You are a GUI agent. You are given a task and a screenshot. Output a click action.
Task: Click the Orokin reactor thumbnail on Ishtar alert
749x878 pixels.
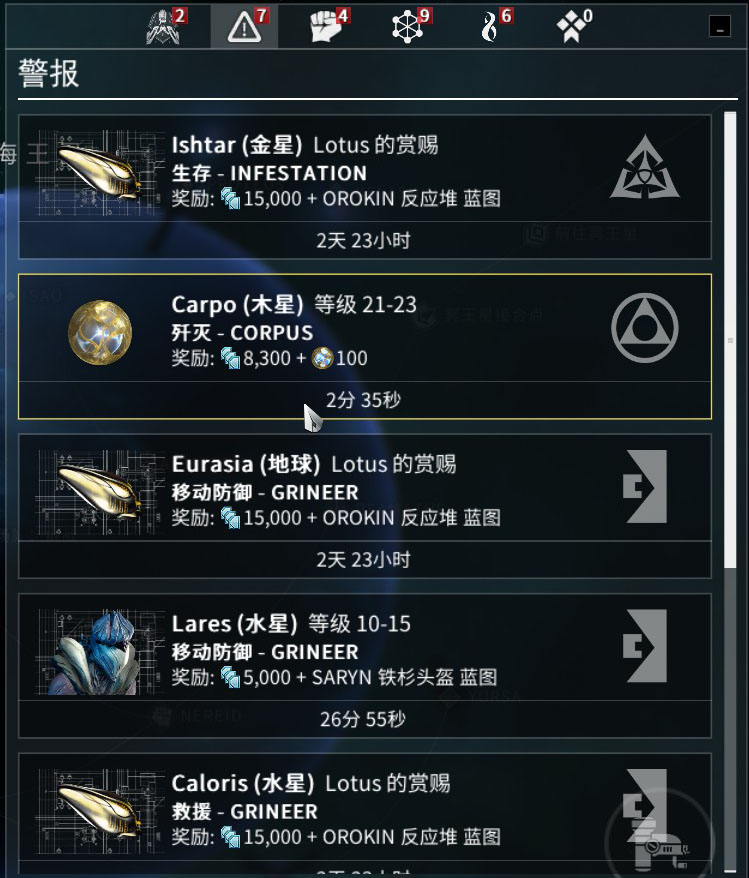pyautogui.click(x=96, y=173)
